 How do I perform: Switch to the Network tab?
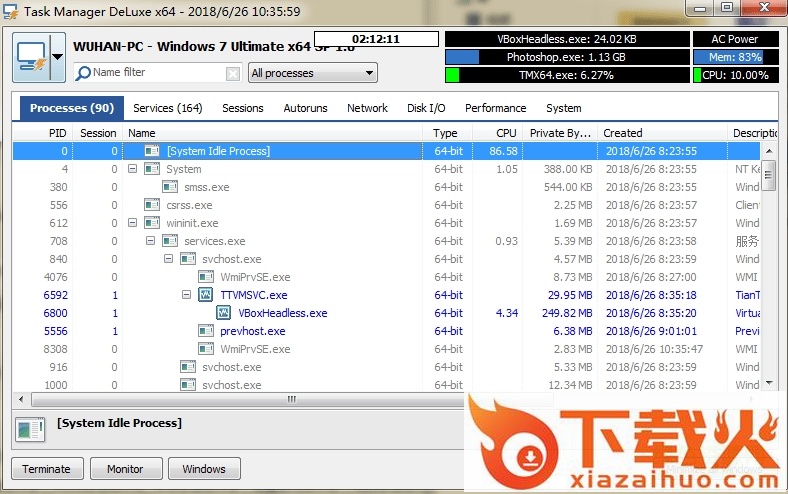pyautogui.click(x=367, y=108)
